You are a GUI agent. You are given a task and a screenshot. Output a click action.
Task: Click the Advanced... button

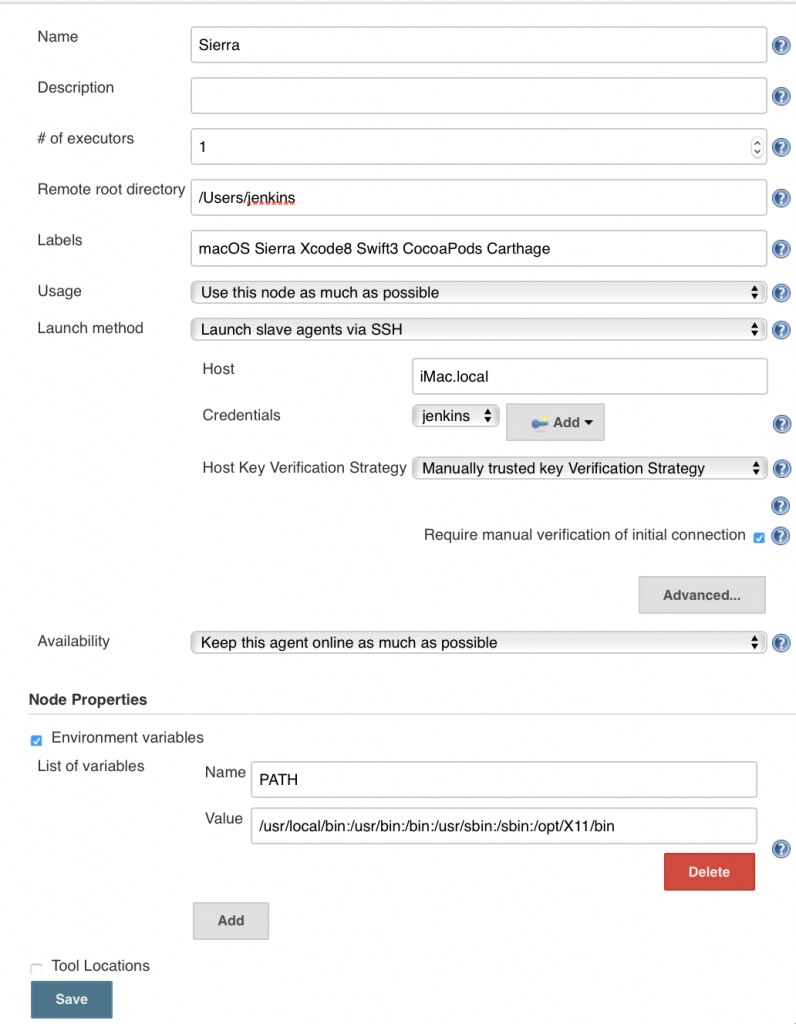[x=701, y=595]
